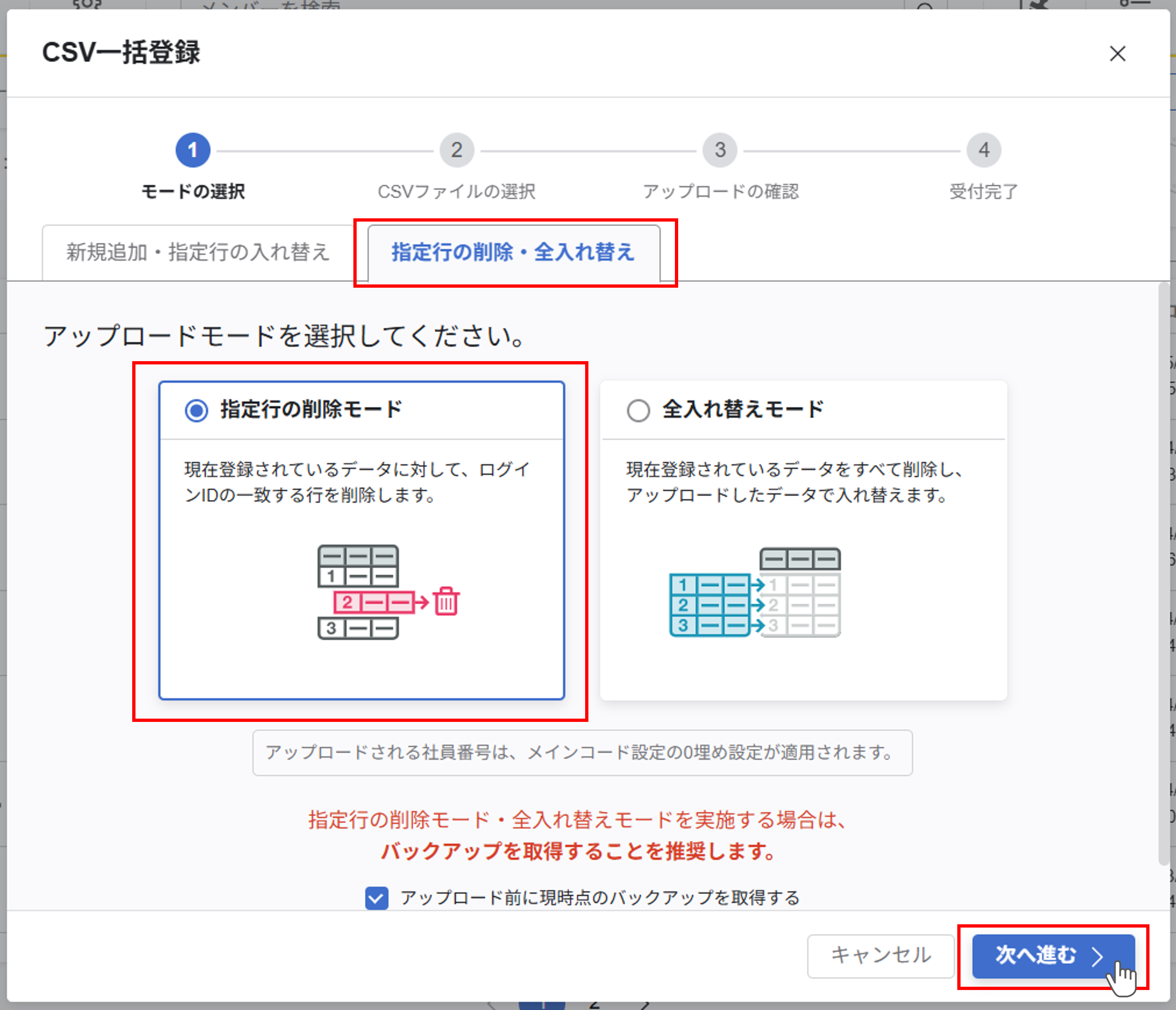1176x1010 pixels.
Task: Click the Step 4 受付完了 circle indicator
Action: coord(983,150)
